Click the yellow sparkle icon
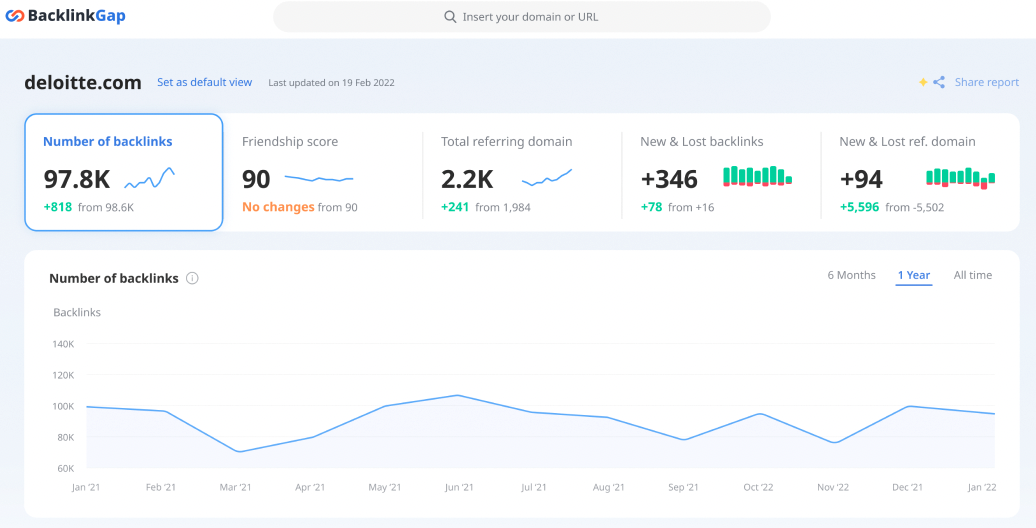Screen dimensions: 1036x528 click(x=923, y=82)
